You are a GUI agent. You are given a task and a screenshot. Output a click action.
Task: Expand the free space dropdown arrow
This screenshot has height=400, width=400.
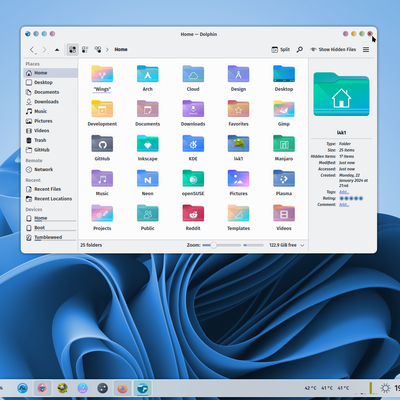pos(302,245)
